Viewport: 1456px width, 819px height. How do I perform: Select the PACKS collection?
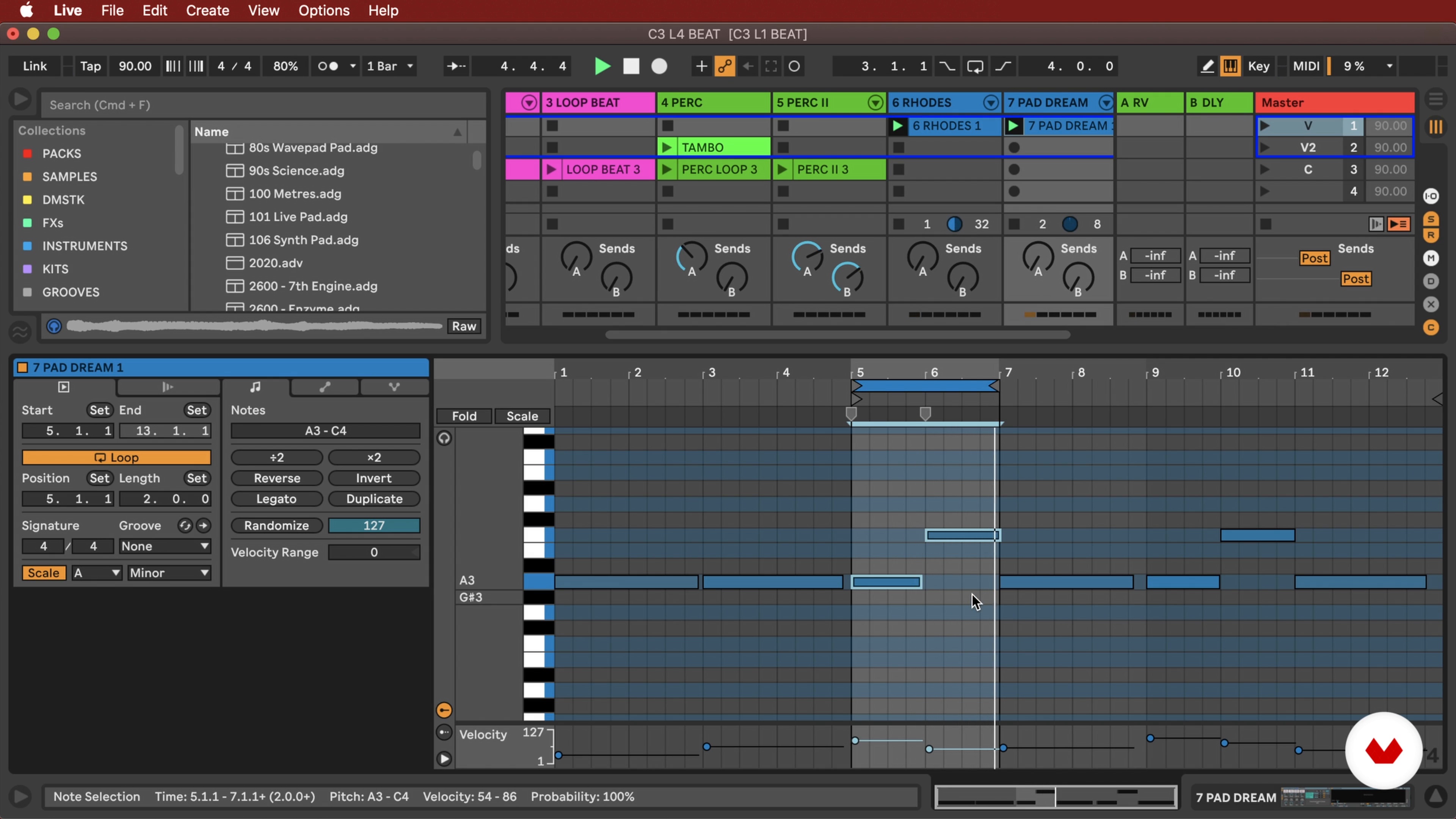pyautogui.click(x=61, y=154)
